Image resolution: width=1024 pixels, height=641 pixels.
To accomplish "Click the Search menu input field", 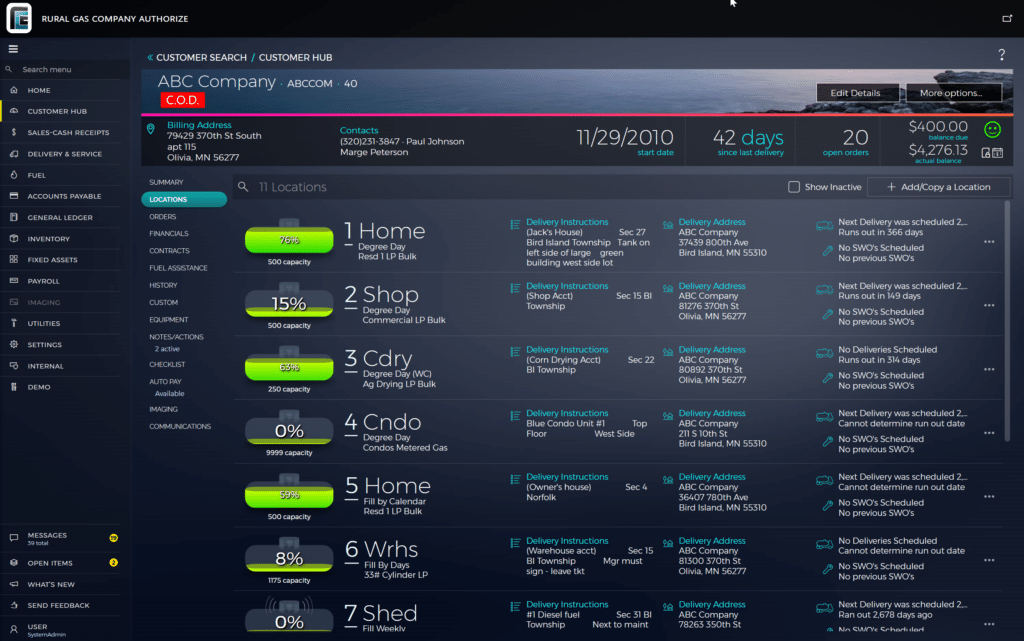I will point(70,70).
